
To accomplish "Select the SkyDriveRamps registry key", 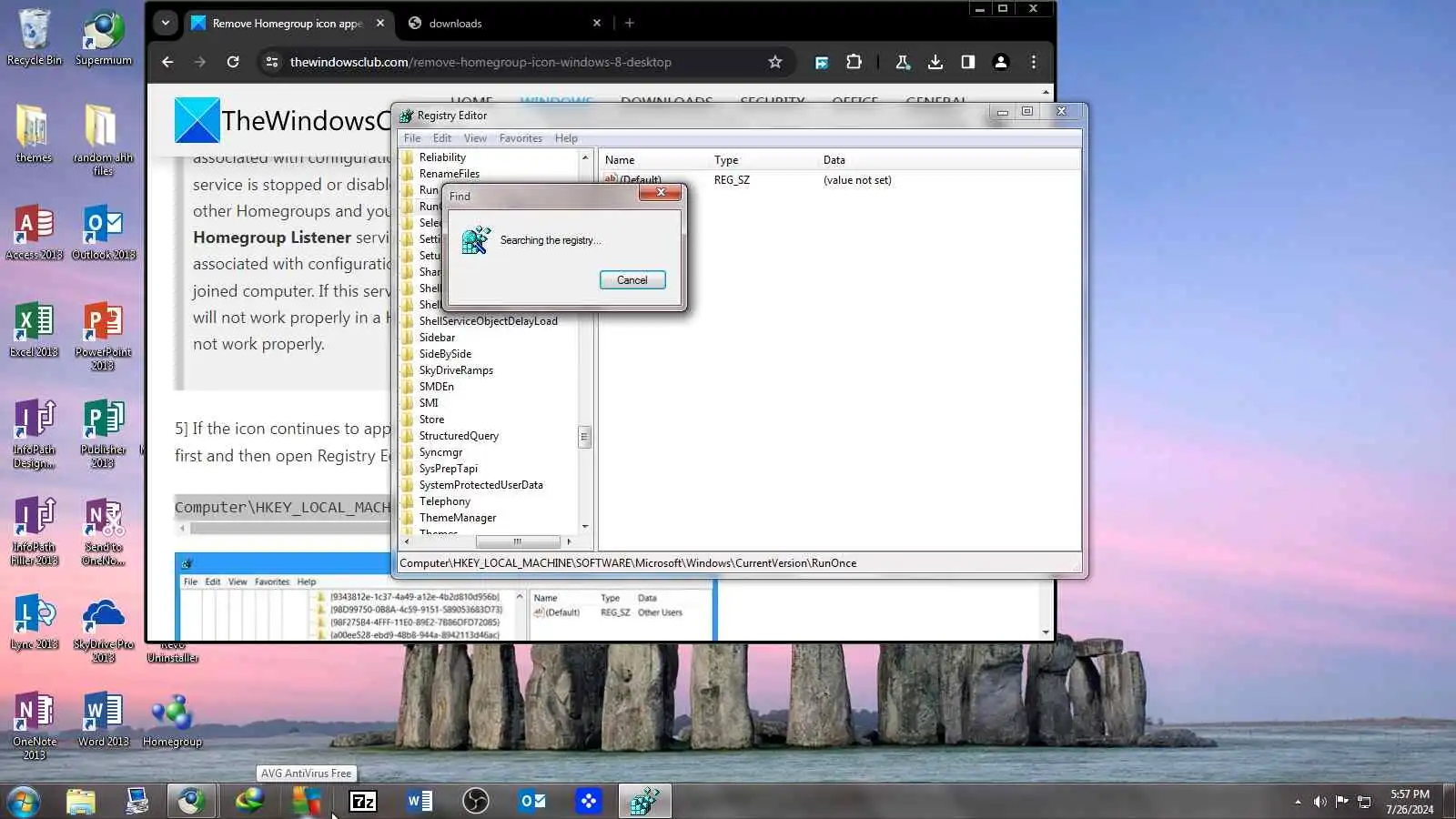I will 456,370.
